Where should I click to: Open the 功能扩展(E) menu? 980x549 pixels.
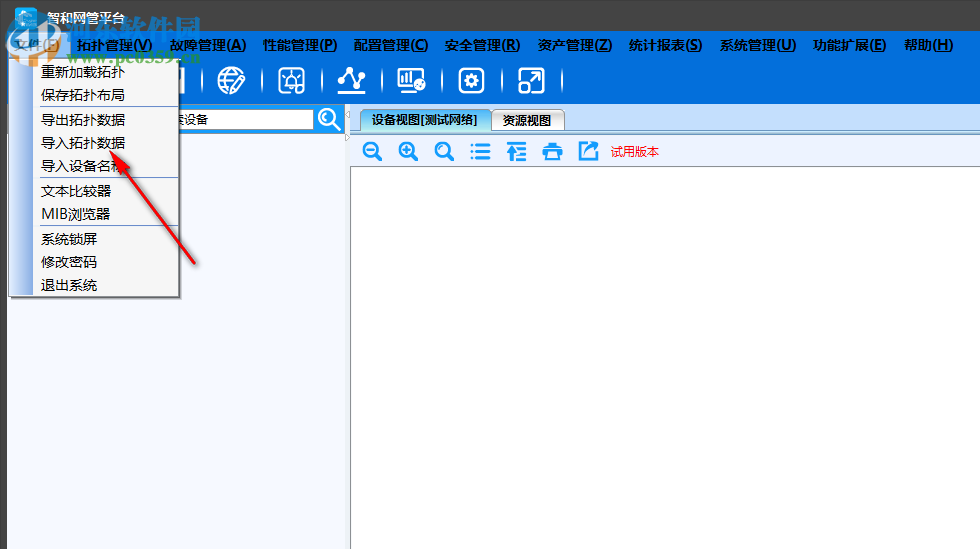click(x=849, y=45)
